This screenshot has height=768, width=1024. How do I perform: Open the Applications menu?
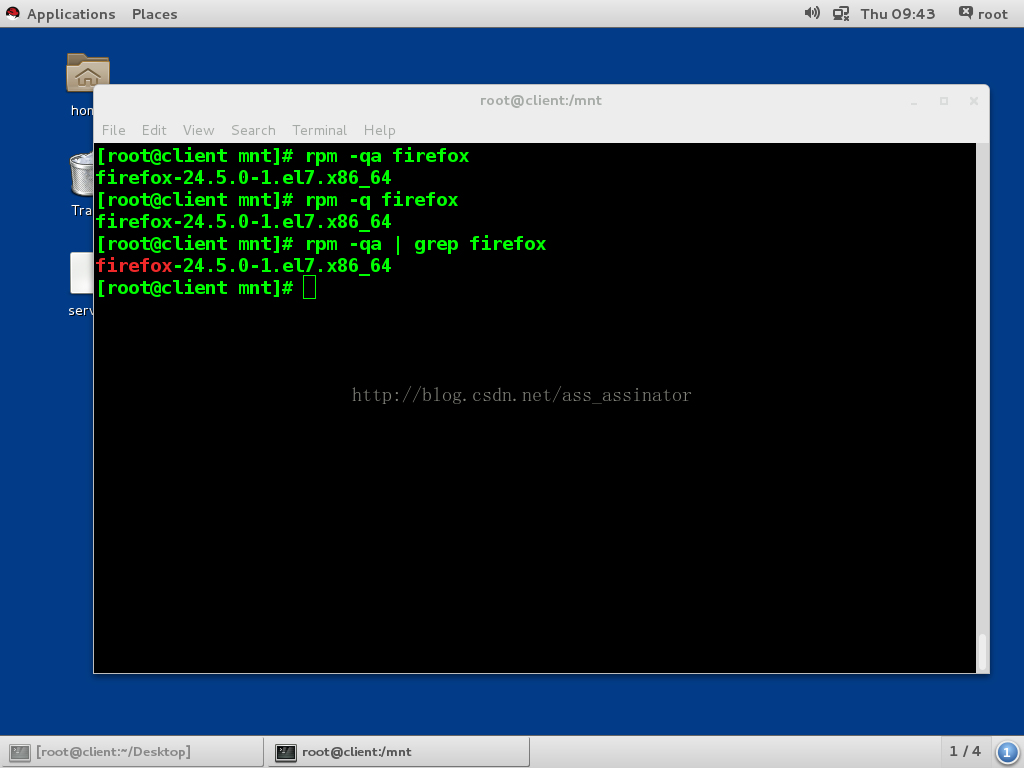coord(71,14)
